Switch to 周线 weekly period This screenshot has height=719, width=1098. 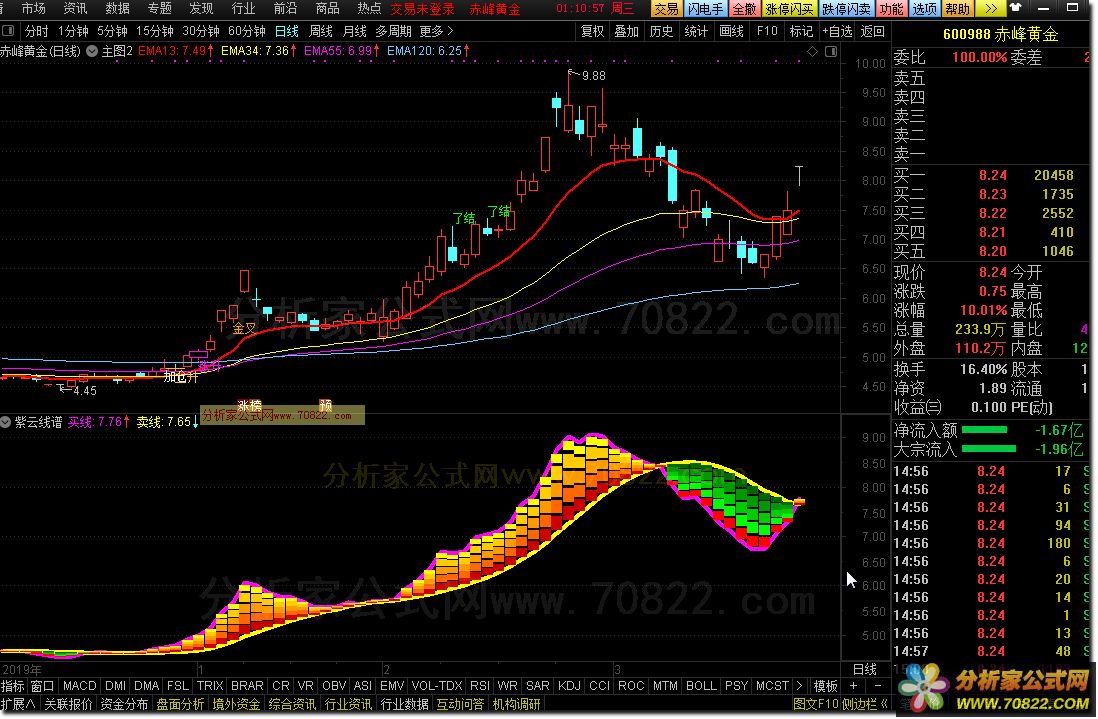321,31
